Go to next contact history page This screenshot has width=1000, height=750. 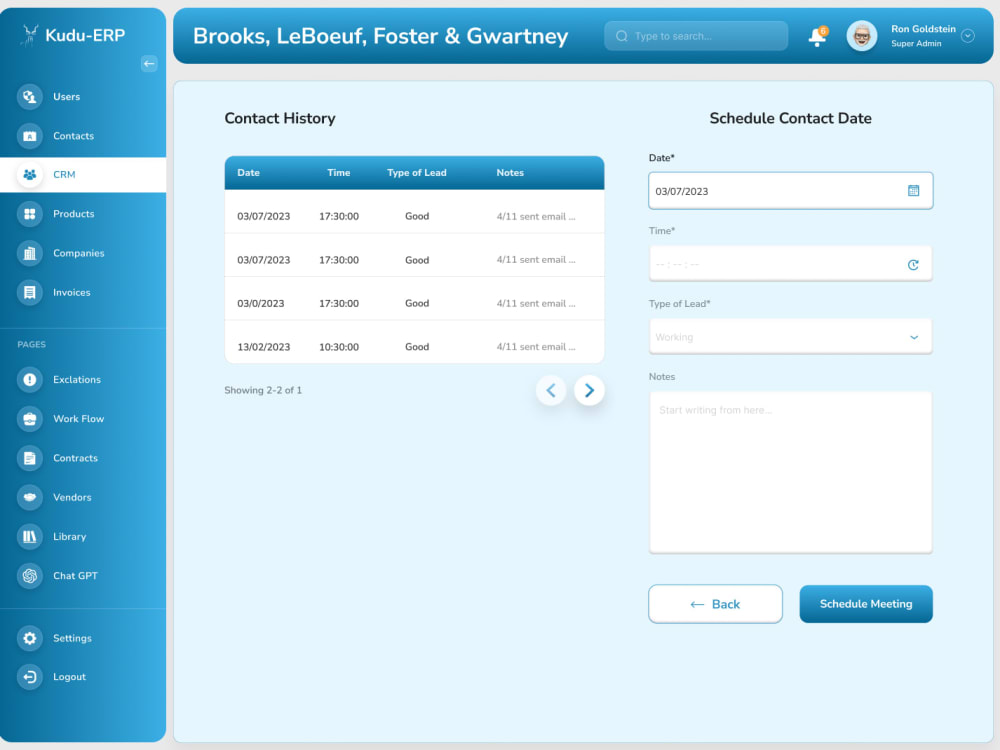[x=589, y=390]
